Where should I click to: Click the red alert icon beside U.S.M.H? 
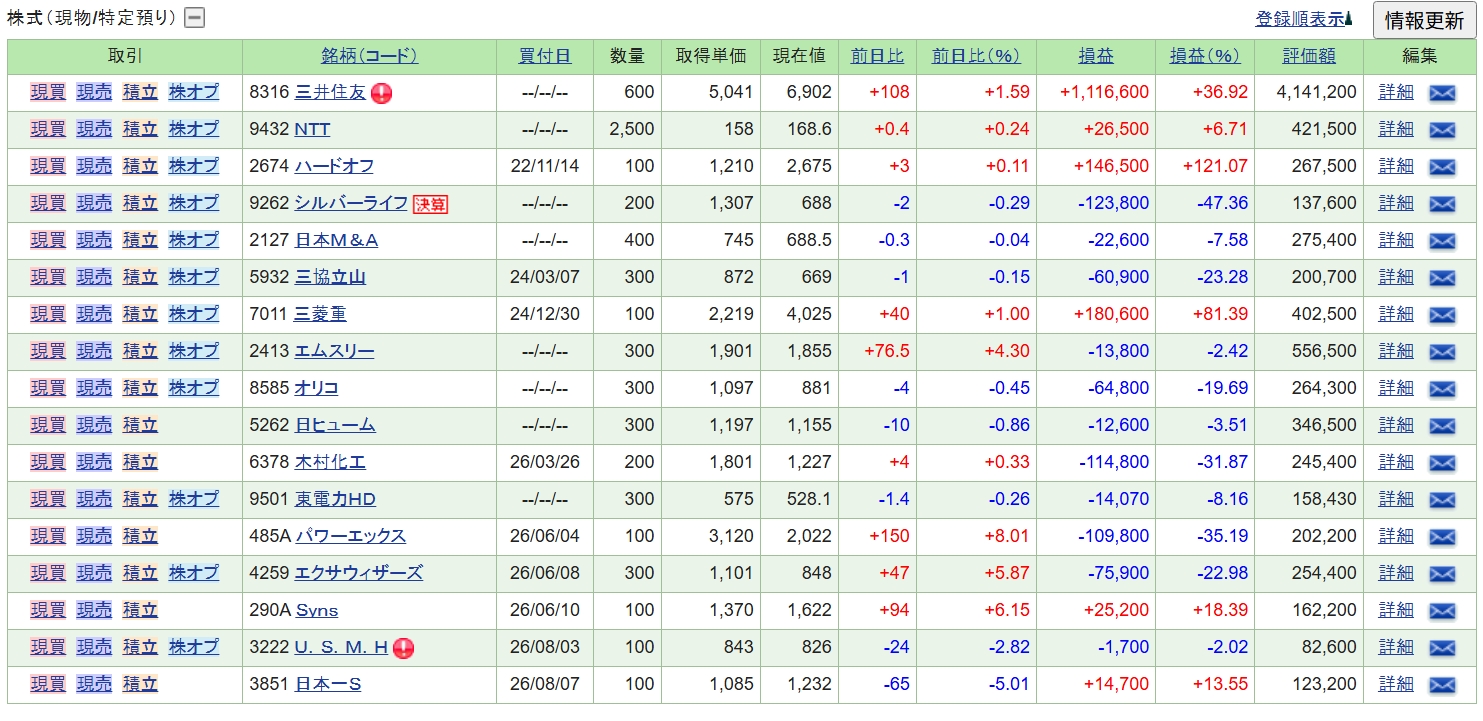[403, 648]
